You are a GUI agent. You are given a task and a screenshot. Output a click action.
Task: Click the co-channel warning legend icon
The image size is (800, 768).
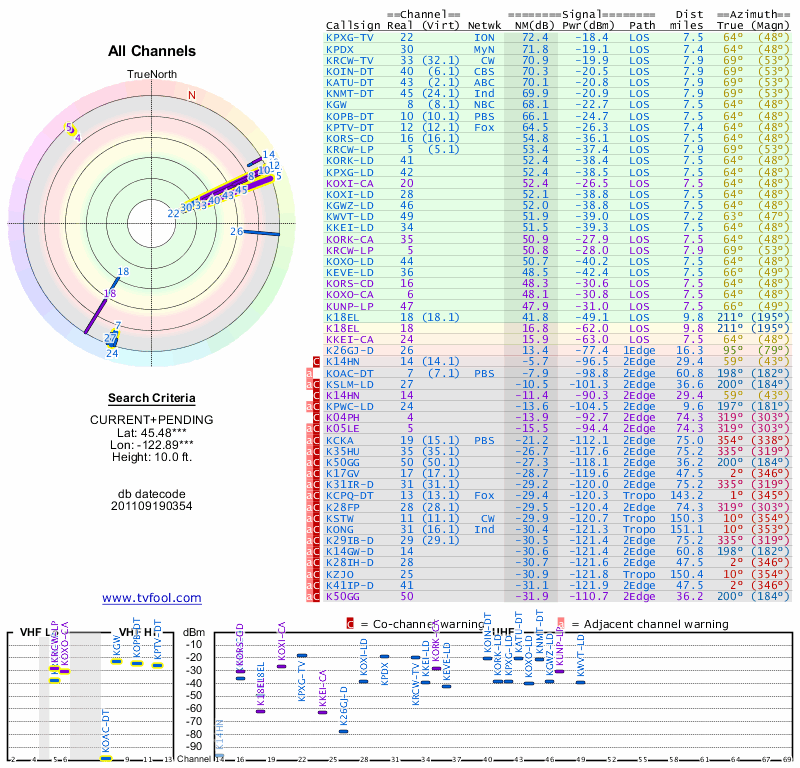point(350,624)
